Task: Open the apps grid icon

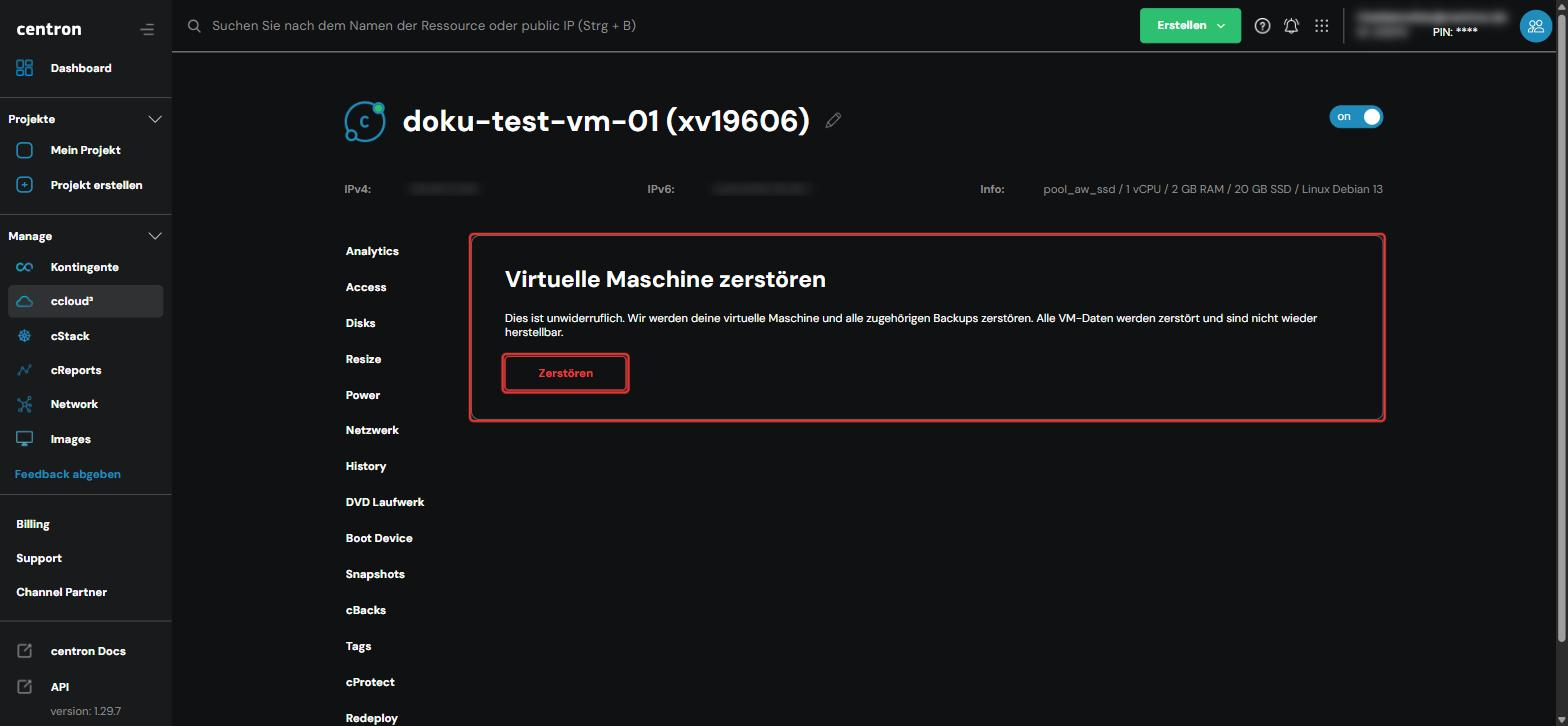Action: (1321, 26)
